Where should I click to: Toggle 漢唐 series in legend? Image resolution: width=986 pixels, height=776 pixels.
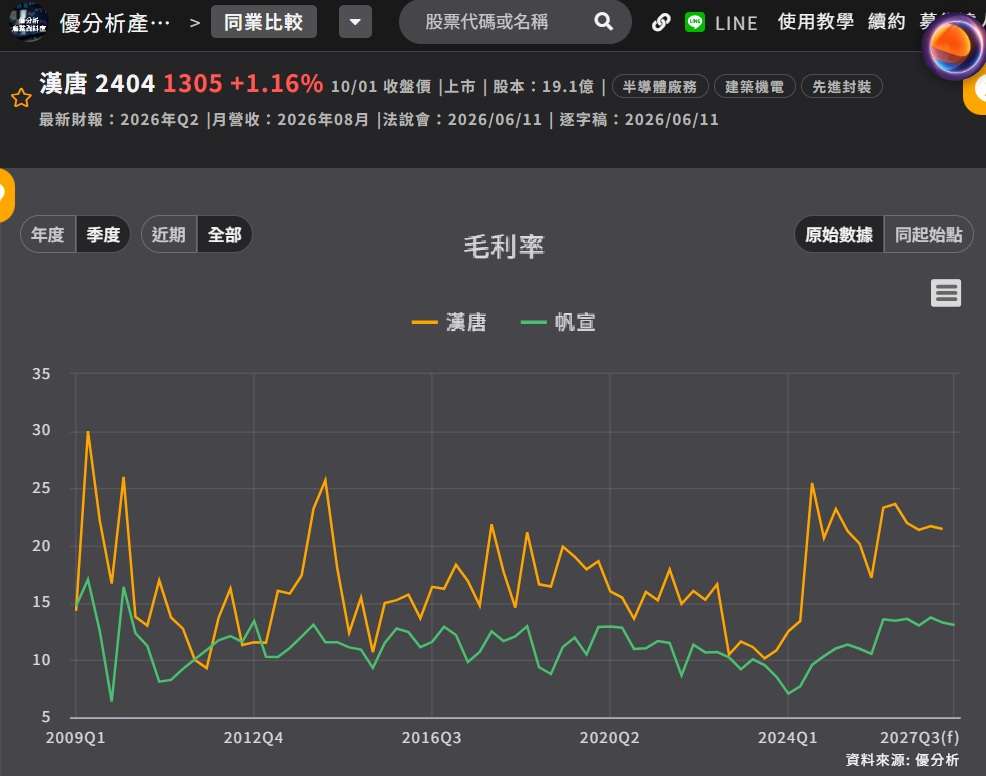coord(449,323)
